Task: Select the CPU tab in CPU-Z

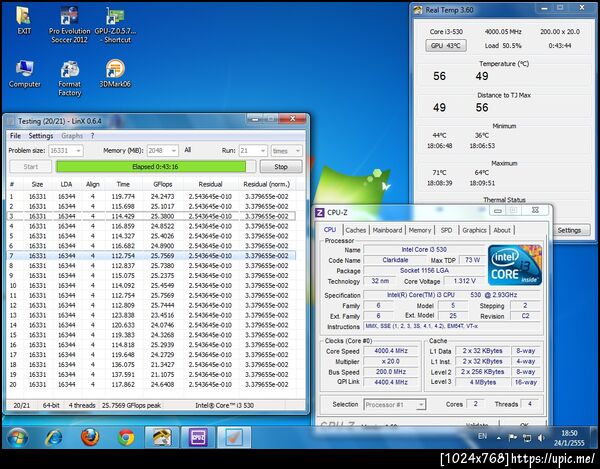Action: pyautogui.click(x=330, y=230)
